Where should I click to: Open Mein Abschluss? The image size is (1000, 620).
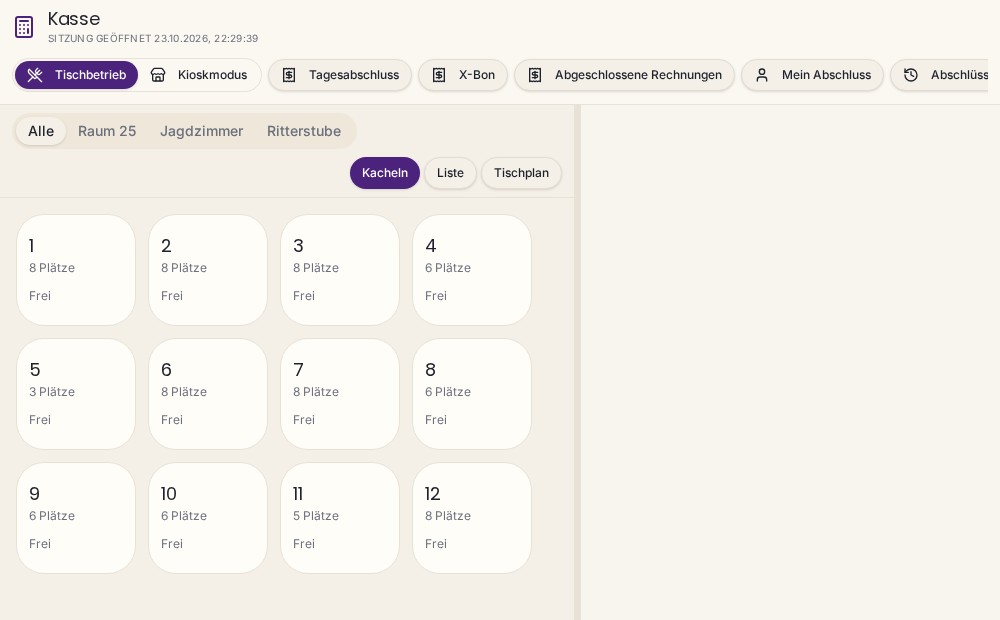pyautogui.click(x=812, y=75)
